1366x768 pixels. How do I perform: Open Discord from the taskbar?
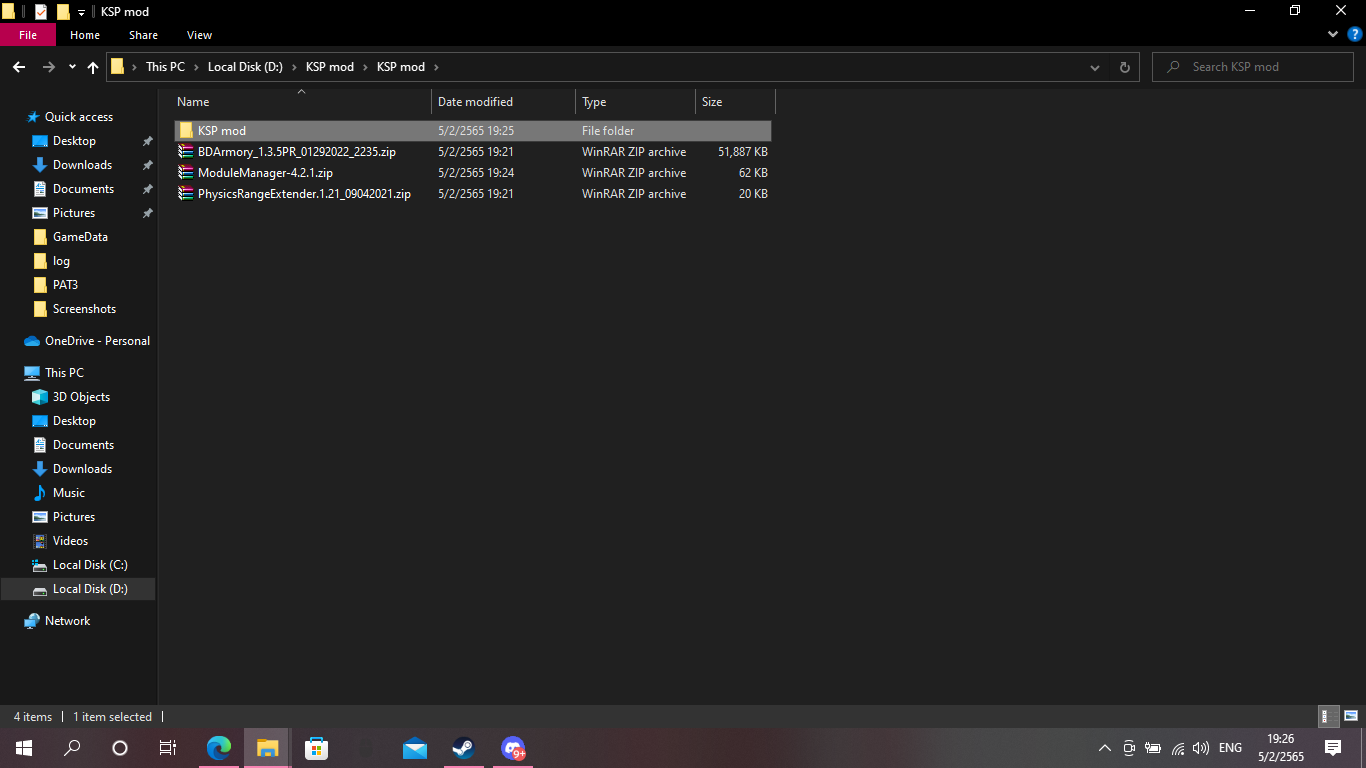513,748
